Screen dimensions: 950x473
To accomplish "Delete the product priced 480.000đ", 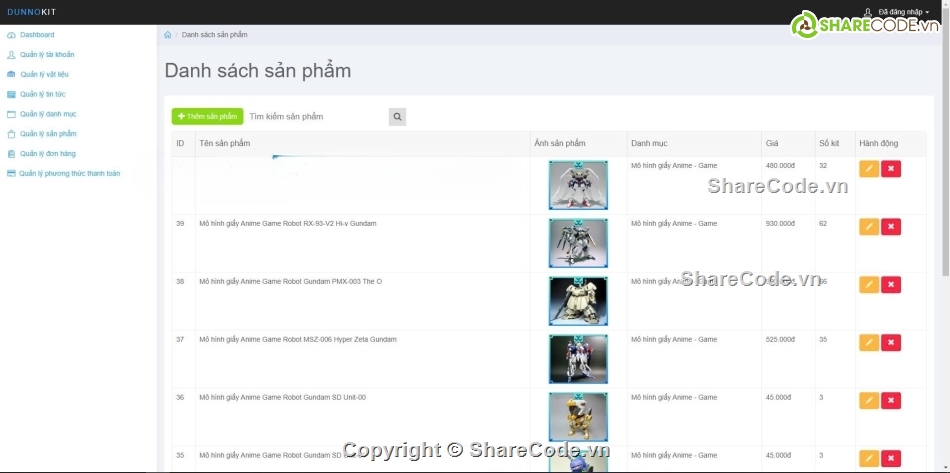I will [x=891, y=169].
